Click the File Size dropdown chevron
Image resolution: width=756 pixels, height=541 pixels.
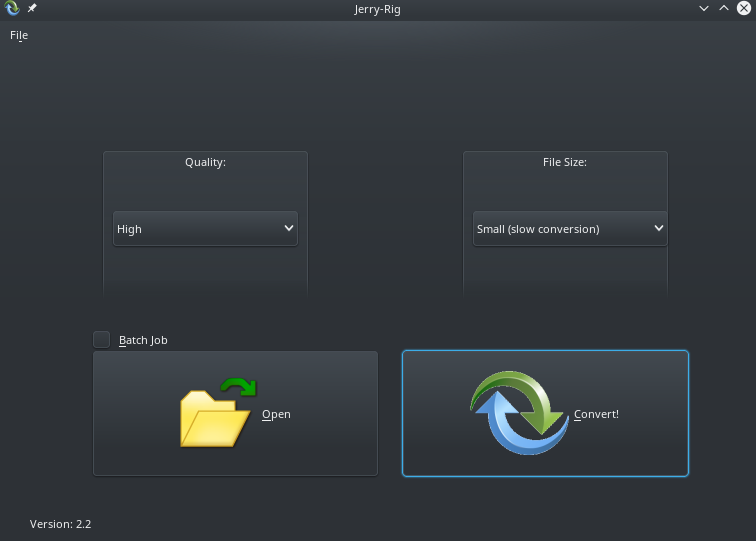(x=658, y=229)
